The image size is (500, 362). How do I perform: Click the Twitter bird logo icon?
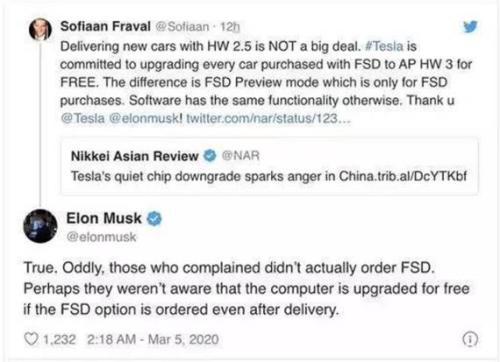470,27
